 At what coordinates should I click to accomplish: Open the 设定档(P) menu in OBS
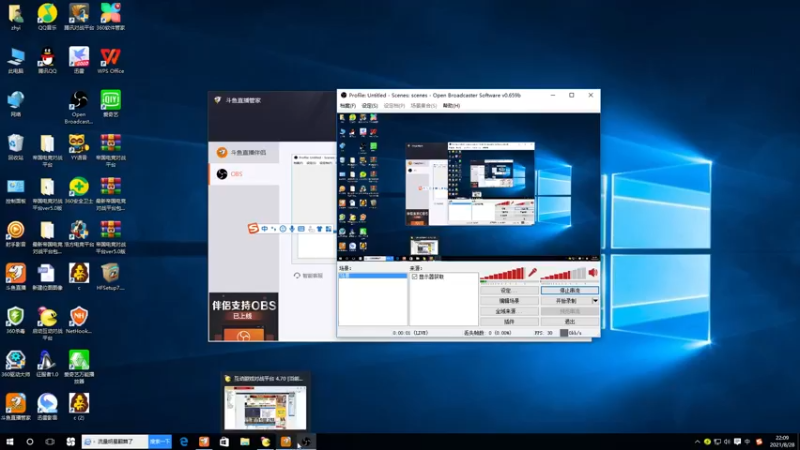coord(394,106)
